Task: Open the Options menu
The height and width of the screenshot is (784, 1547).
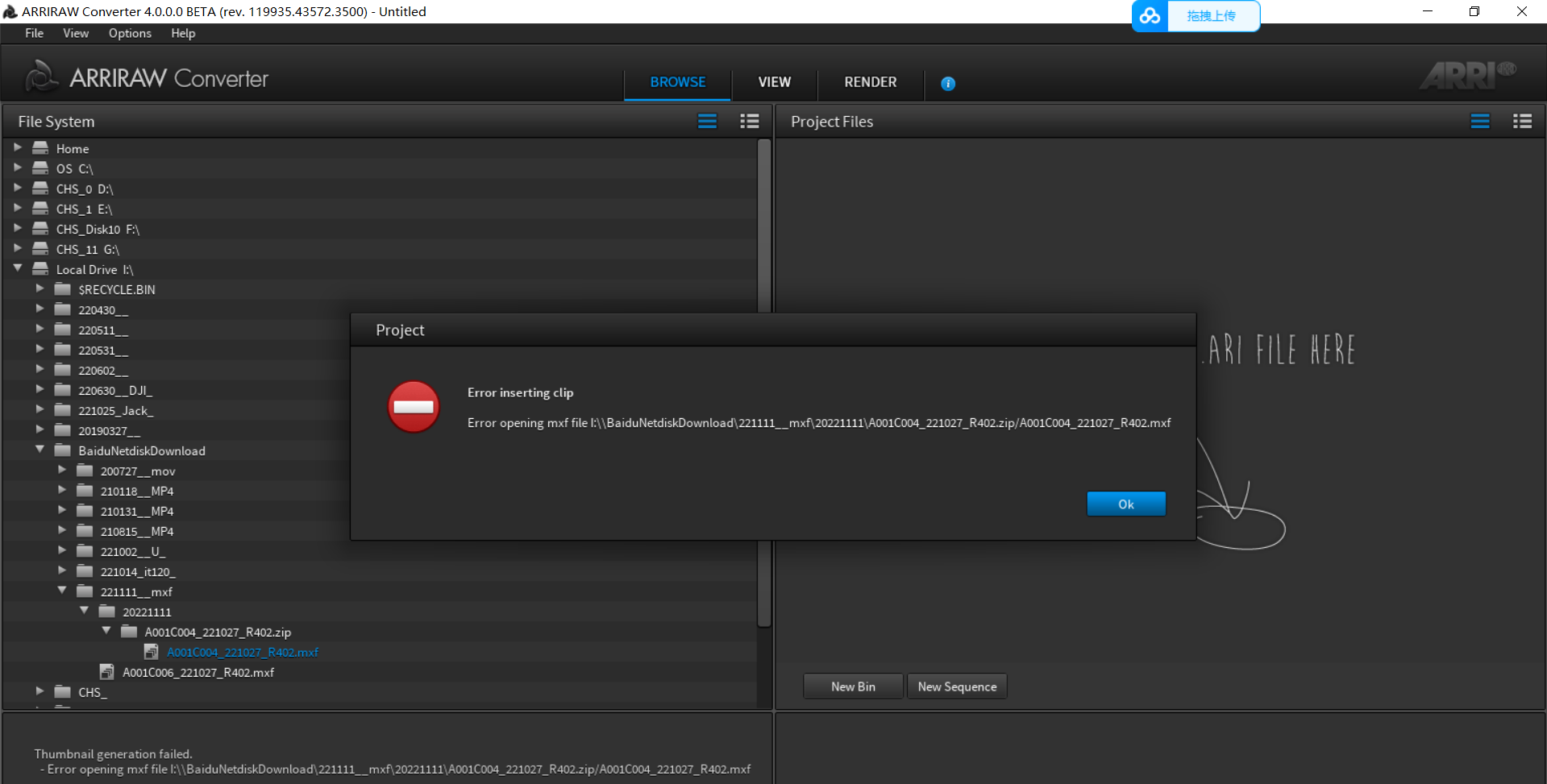Action: [x=130, y=33]
